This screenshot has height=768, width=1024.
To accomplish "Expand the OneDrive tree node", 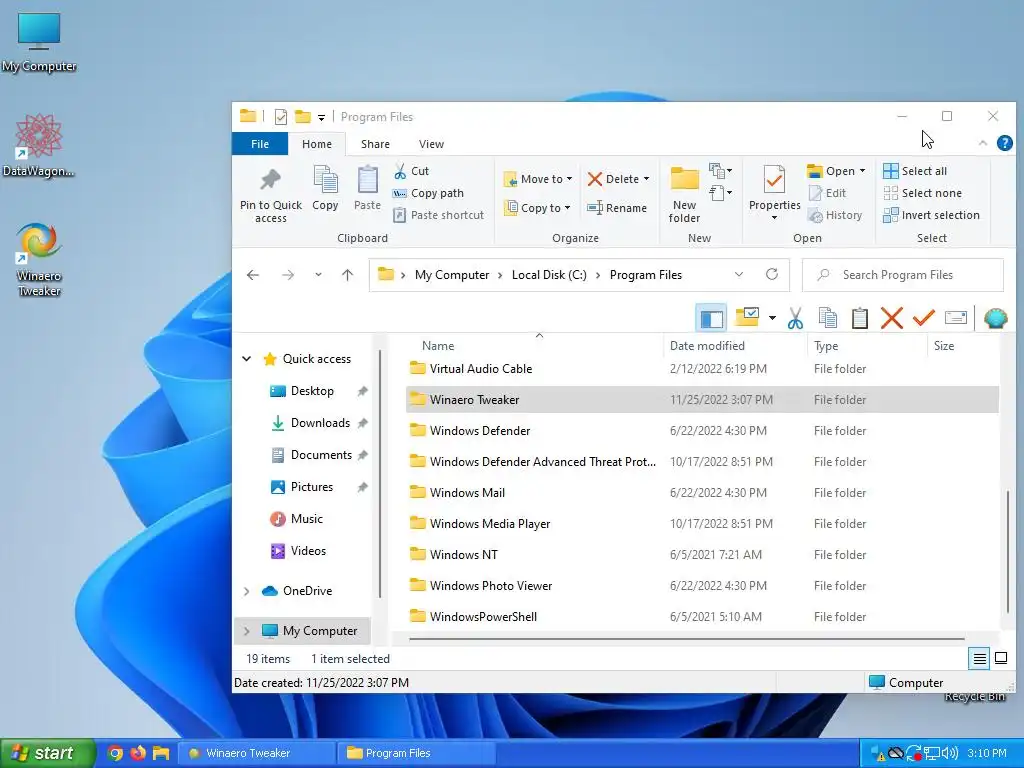I will pos(247,591).
